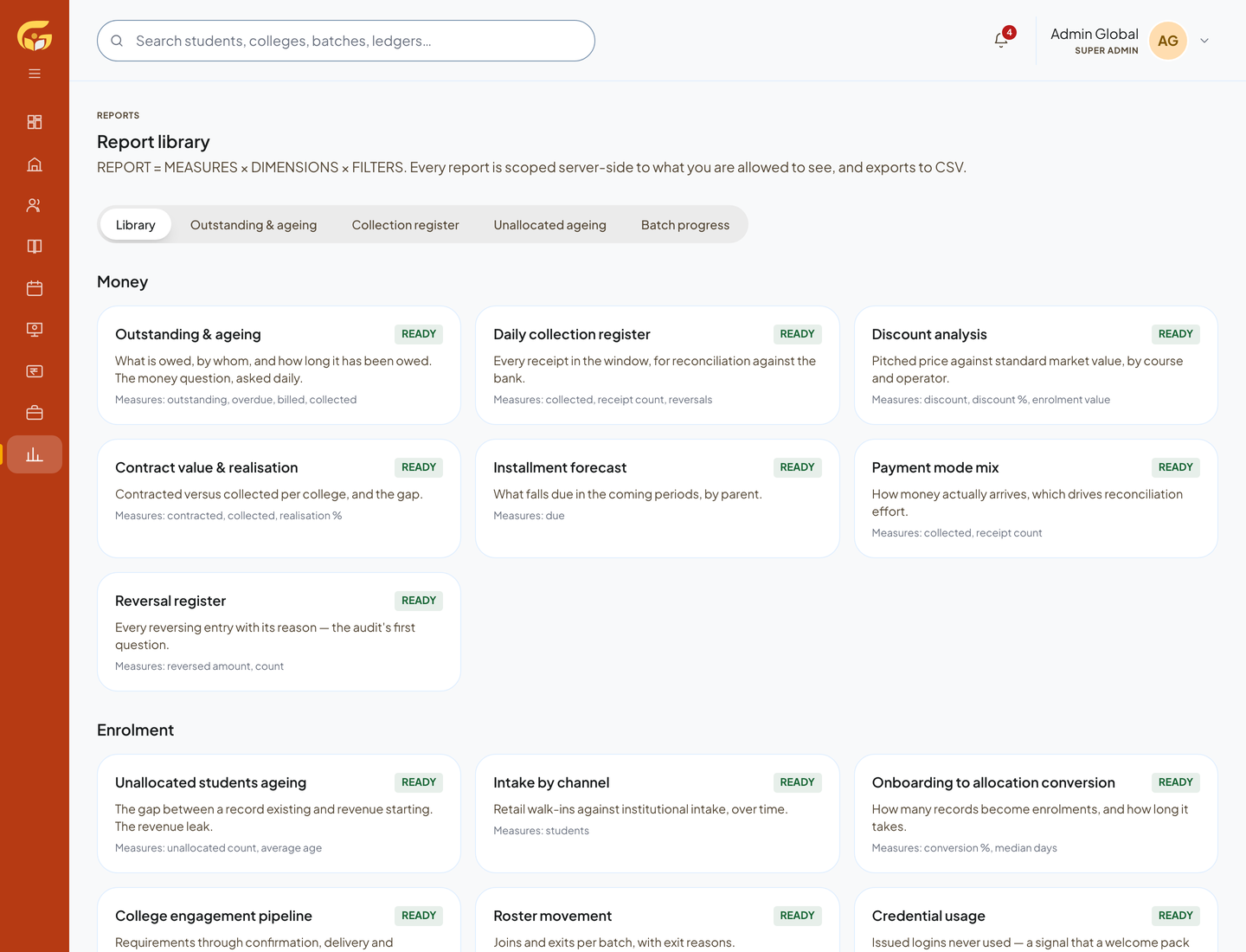Image resolution: width=1246 pixels, height=952 pixels.
Task: Open Contract value & realisation report
Action: (279, 499)
